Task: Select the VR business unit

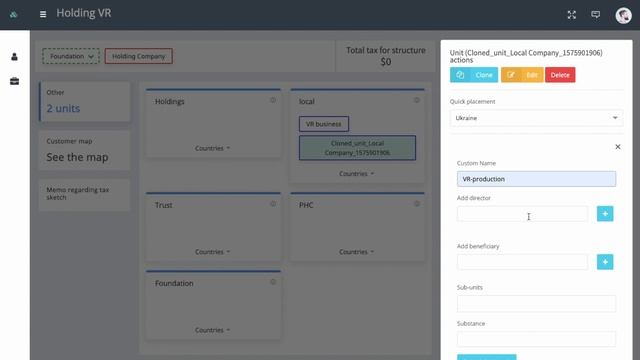Action: (x=324, y=124)
